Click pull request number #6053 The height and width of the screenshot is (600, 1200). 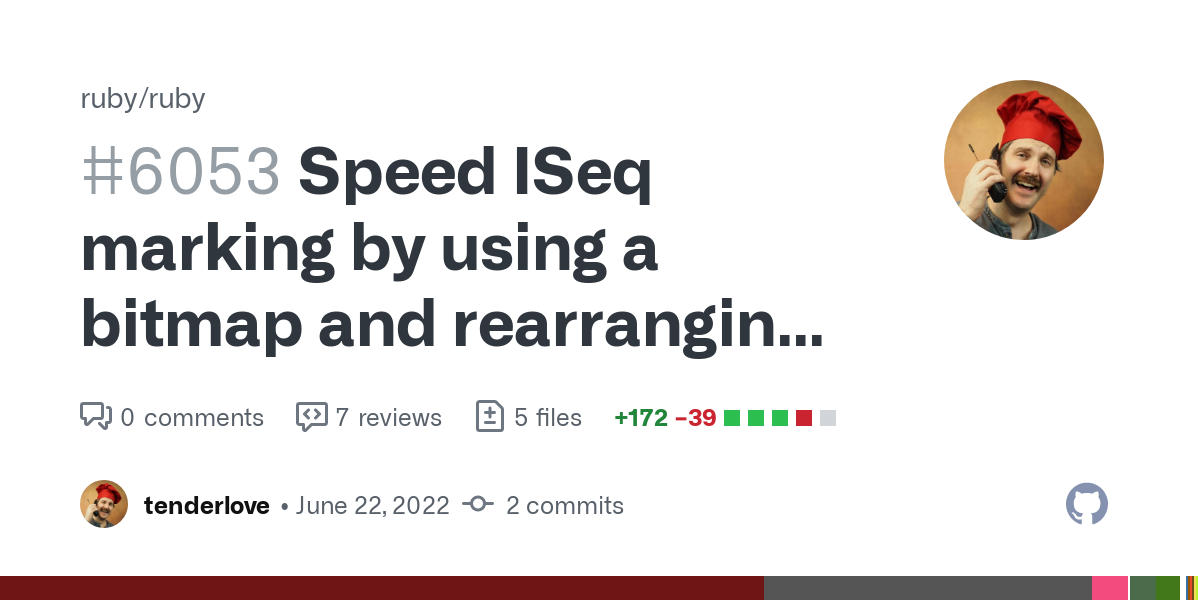click(181, 171)
